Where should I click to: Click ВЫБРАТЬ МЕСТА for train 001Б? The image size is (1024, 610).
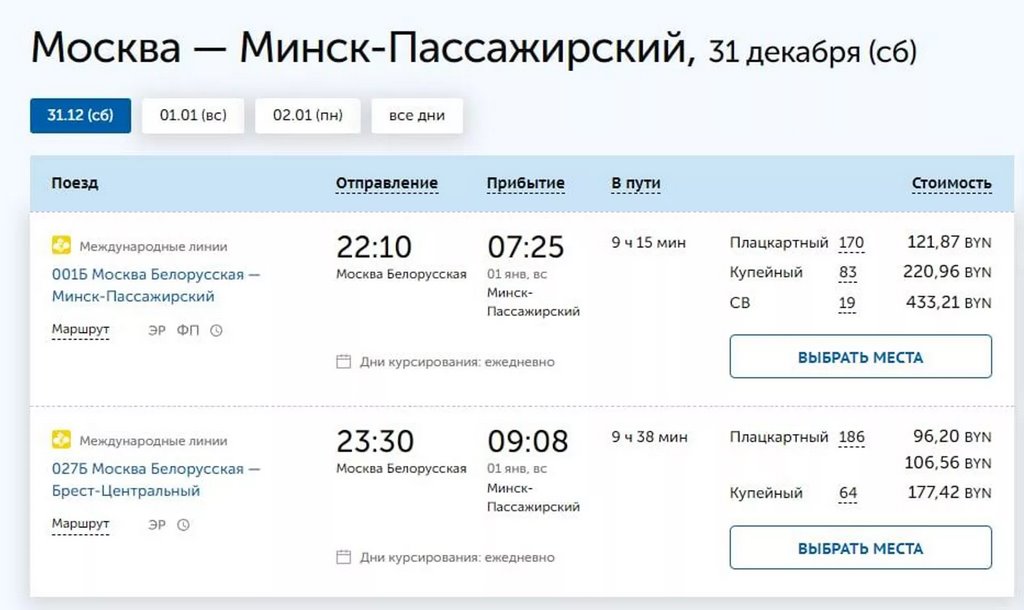859,356
